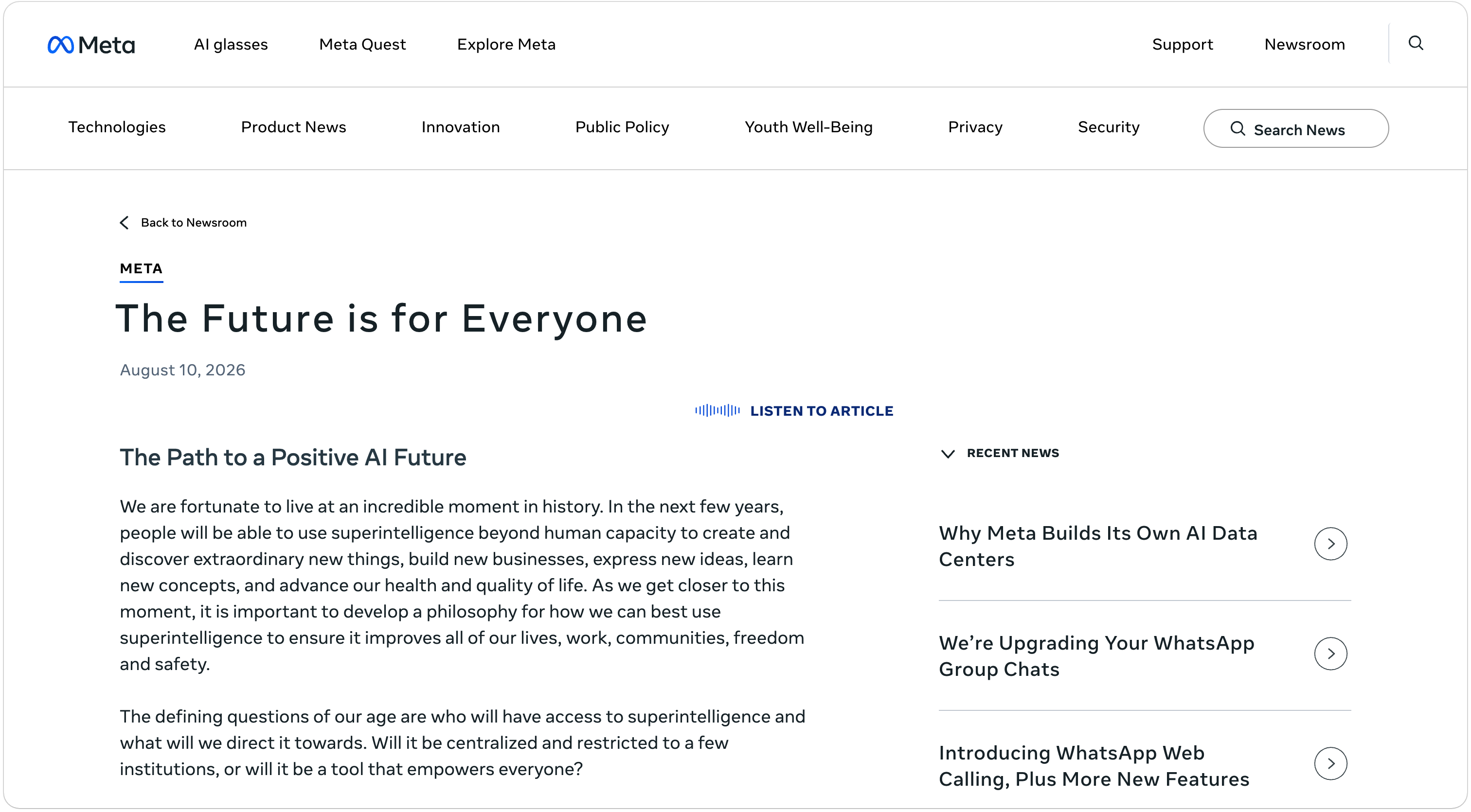Go to the Youth Well-Being category
This screenshot has width=1471, height=812.
[808, 127]
